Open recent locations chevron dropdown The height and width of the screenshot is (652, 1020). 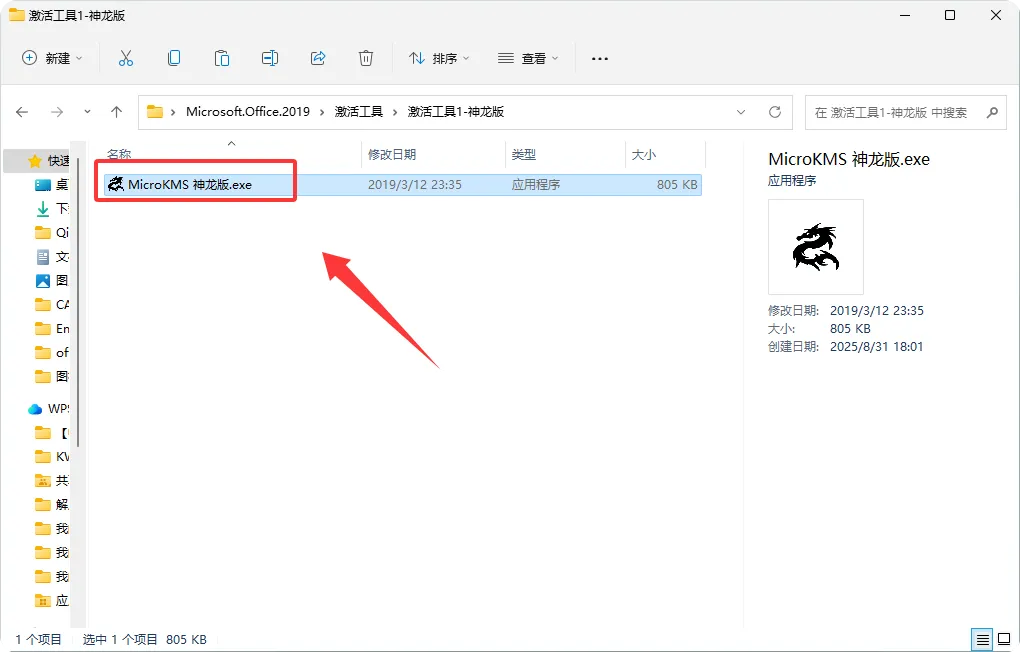coord(87,112)
